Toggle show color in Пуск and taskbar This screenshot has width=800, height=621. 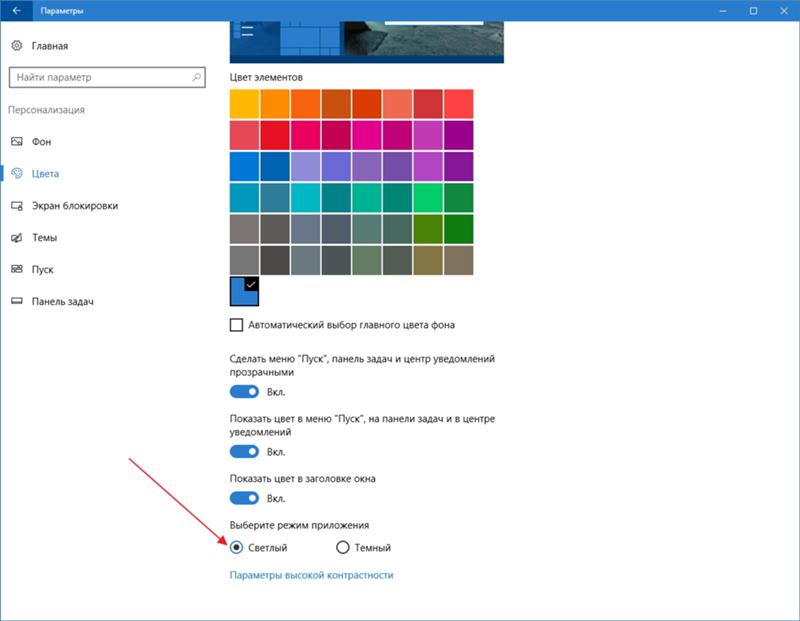[x=244, y=452]
